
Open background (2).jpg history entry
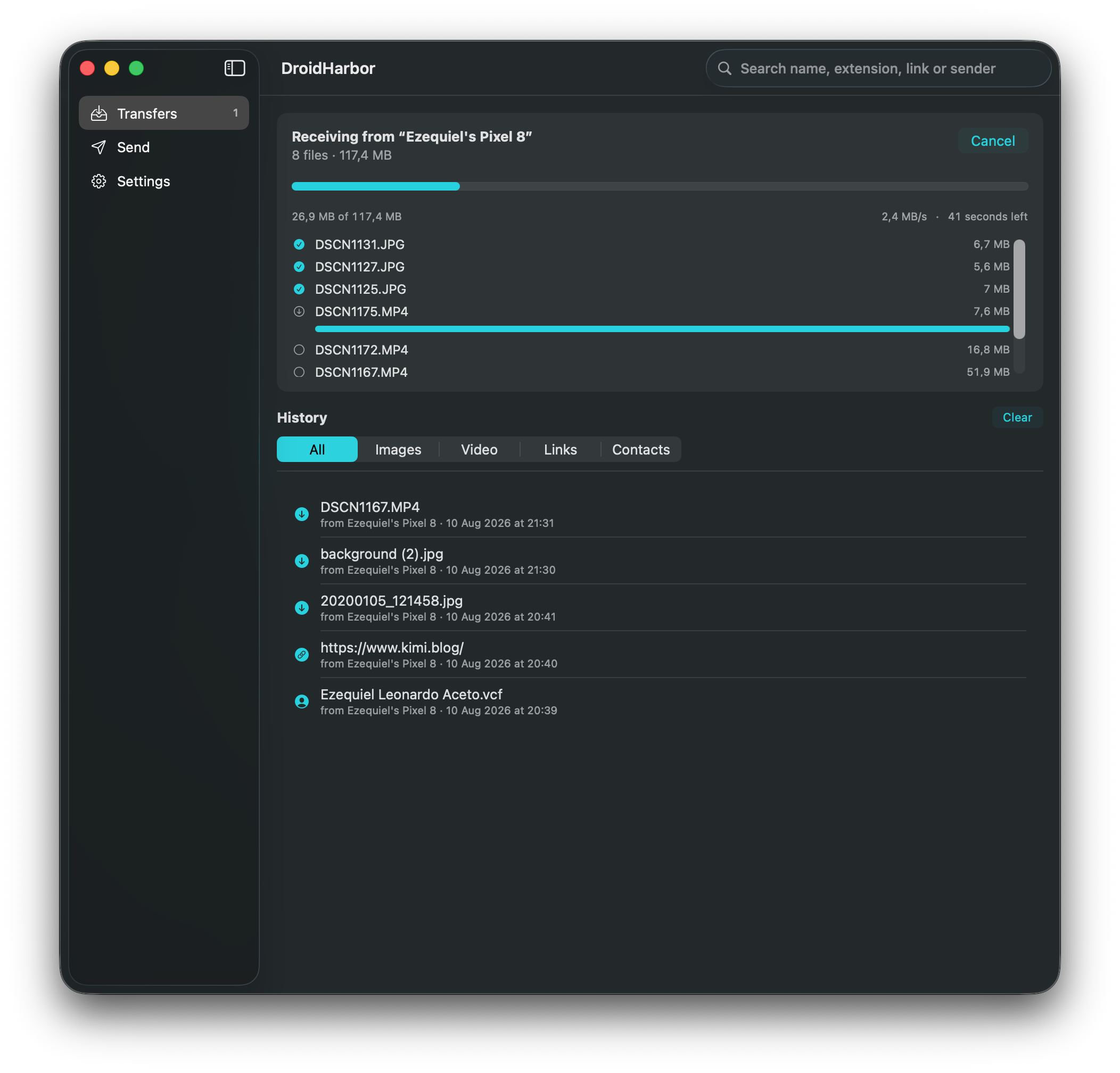(660, 561)
